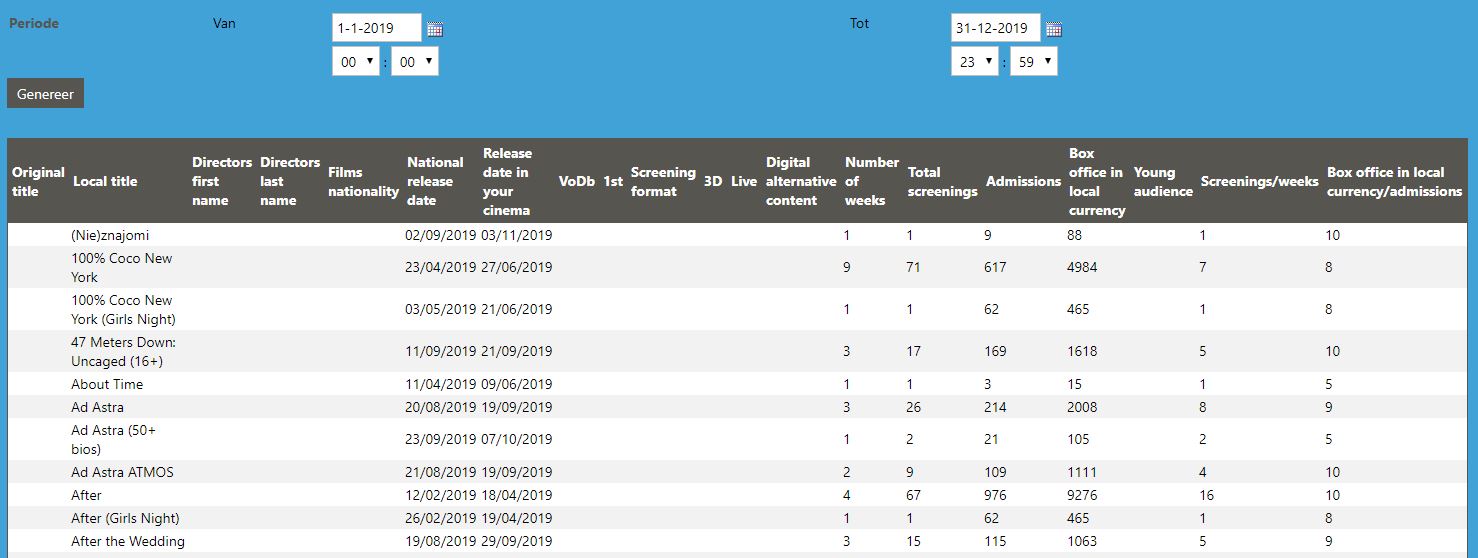This screenshot has width=1478, height=558.
Task: Expand the Tot end minute dropdown showing 59
Action: [1034, 61]
